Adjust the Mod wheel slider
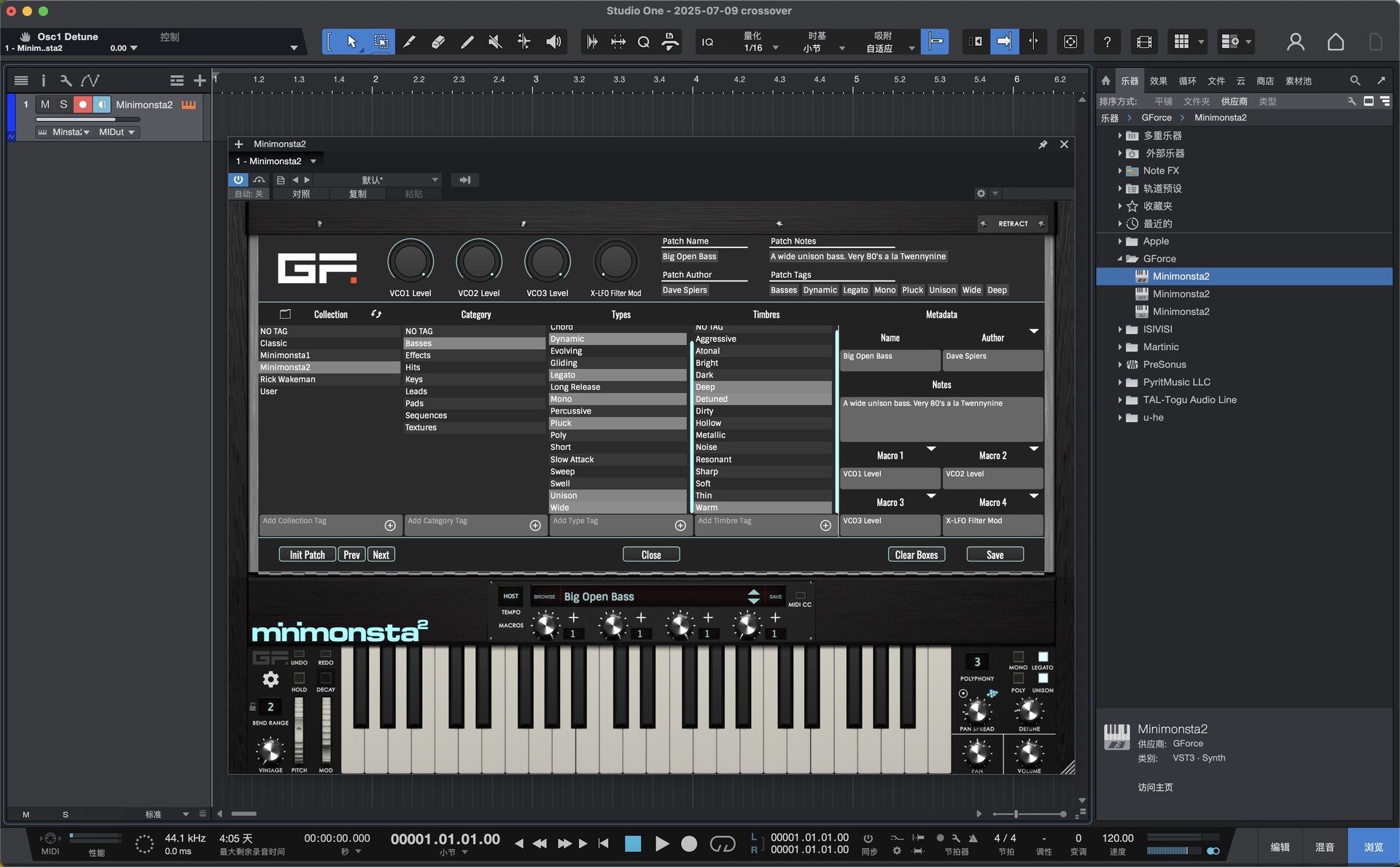This screenshot has height=867, width=1400. pos(326,729)
